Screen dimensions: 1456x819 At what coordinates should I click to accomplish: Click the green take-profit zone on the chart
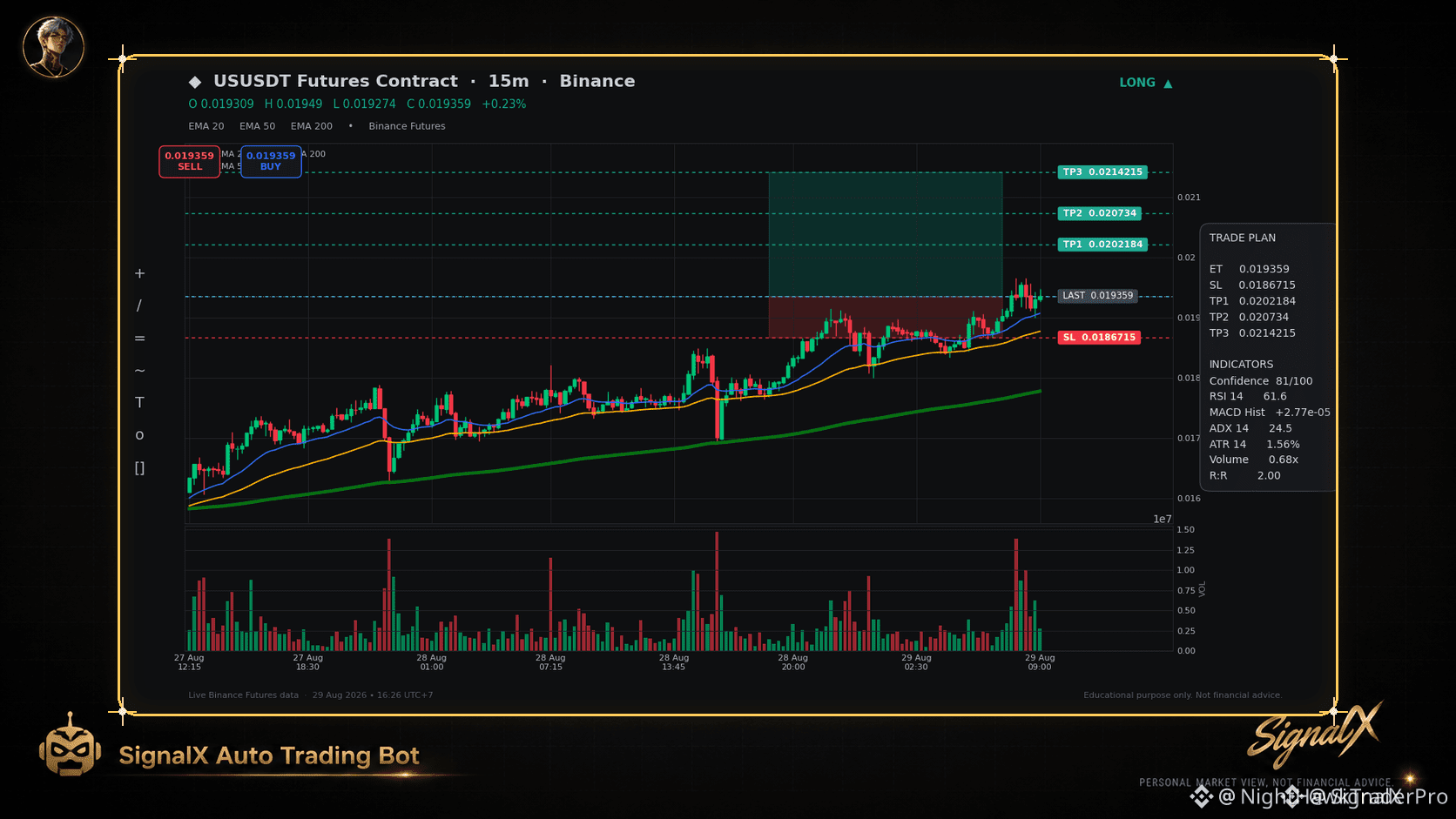coord(885,234)
